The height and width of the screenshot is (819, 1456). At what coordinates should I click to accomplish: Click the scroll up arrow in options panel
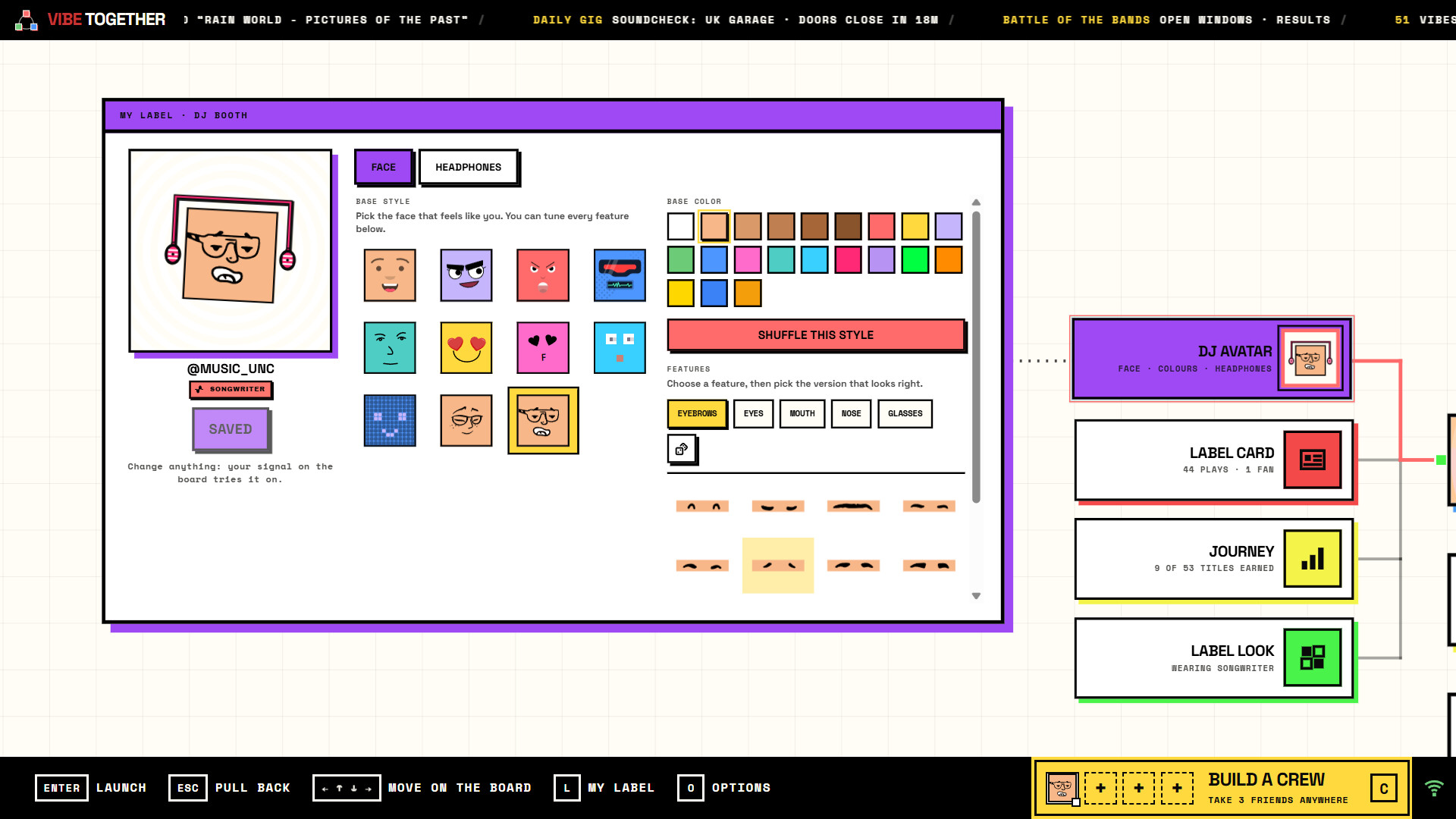(976, 202)
